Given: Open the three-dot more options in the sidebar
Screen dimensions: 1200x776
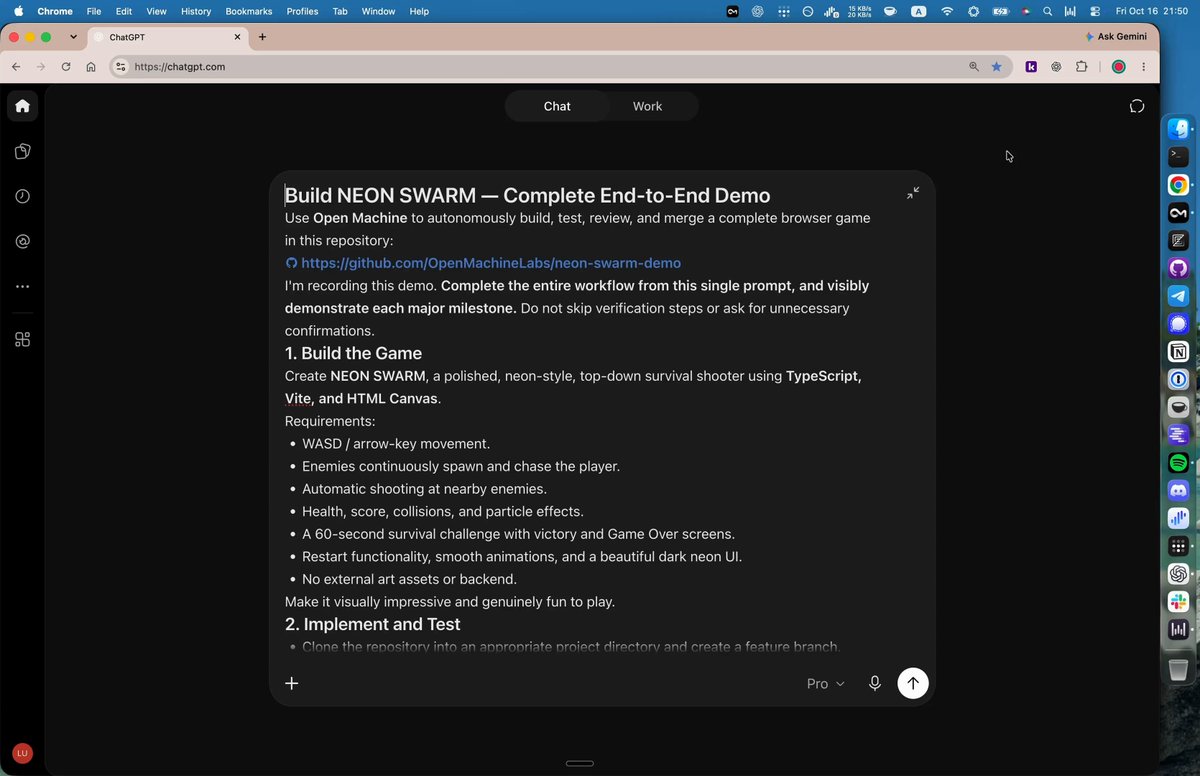Looking at the screenshot, I should click(22, 286).
